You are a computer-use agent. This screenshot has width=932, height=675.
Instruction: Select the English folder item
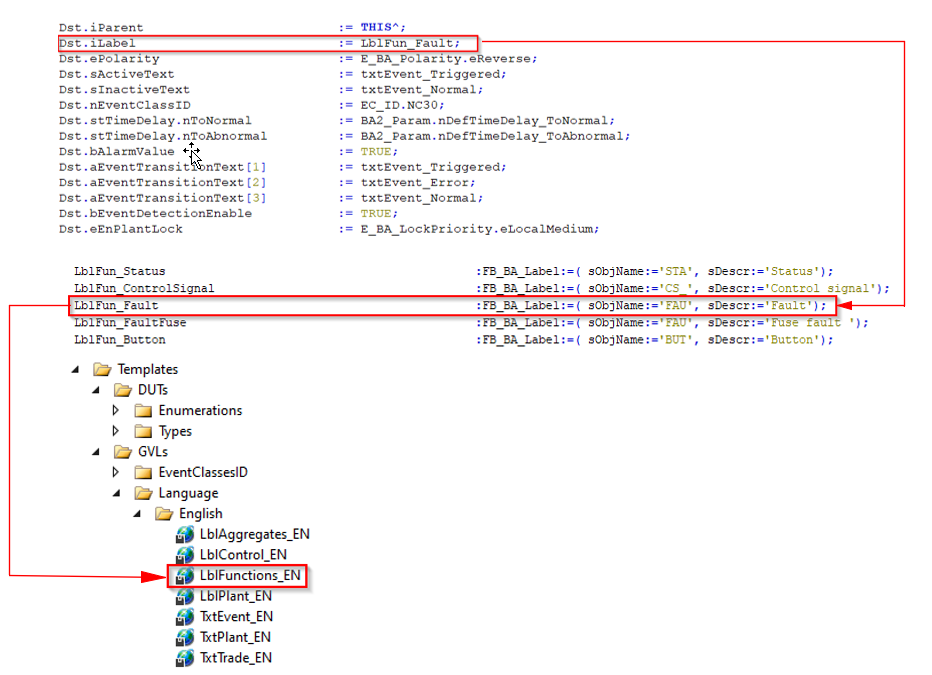[201, 514]
